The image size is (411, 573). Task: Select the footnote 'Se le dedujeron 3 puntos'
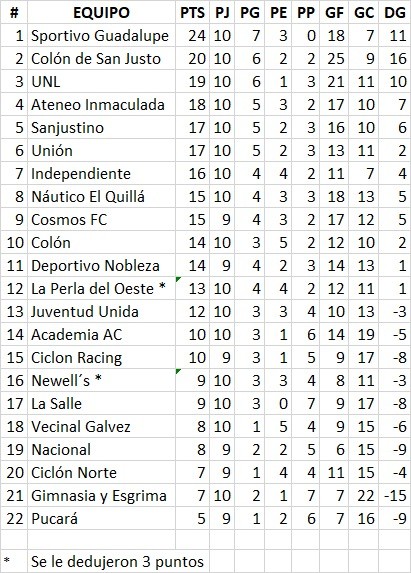click(x=117, y=562)
